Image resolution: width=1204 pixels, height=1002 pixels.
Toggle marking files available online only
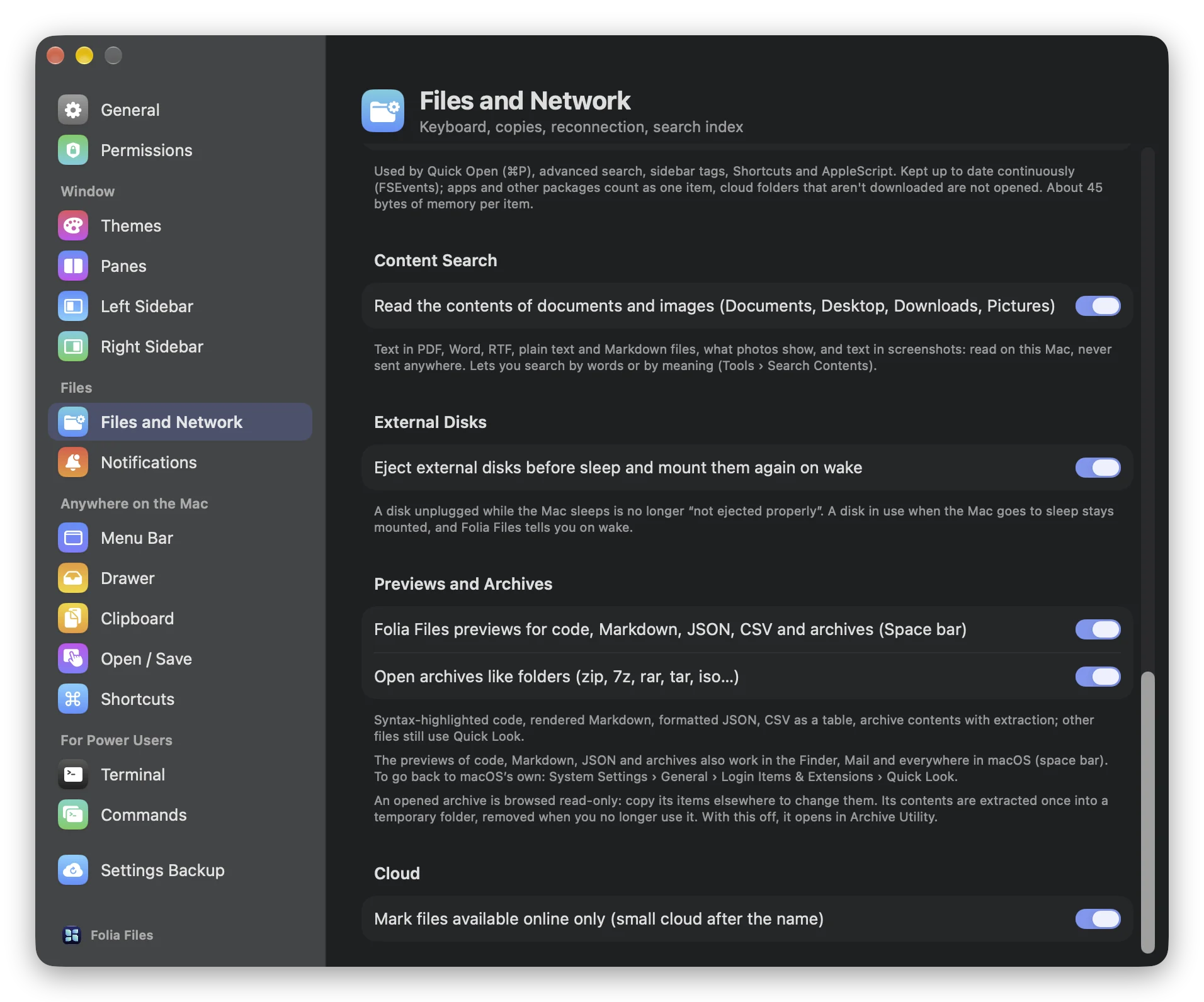[x=1098, y=919]
